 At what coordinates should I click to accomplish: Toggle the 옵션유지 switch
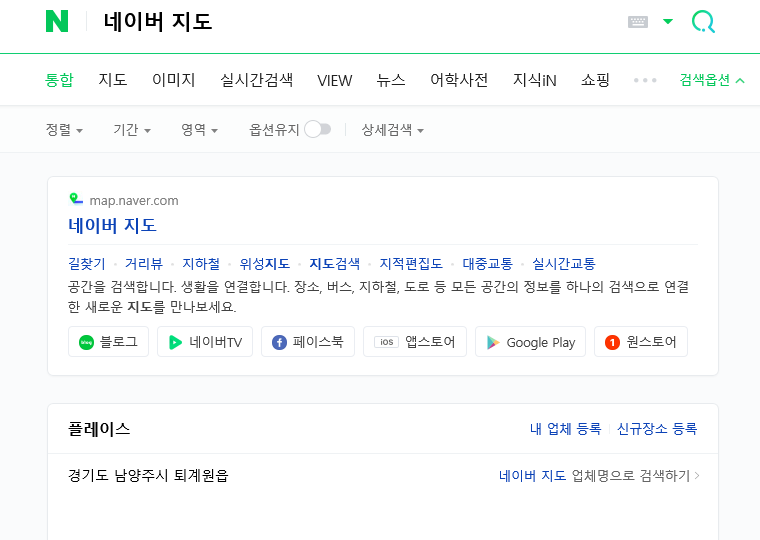click(317, 129)
